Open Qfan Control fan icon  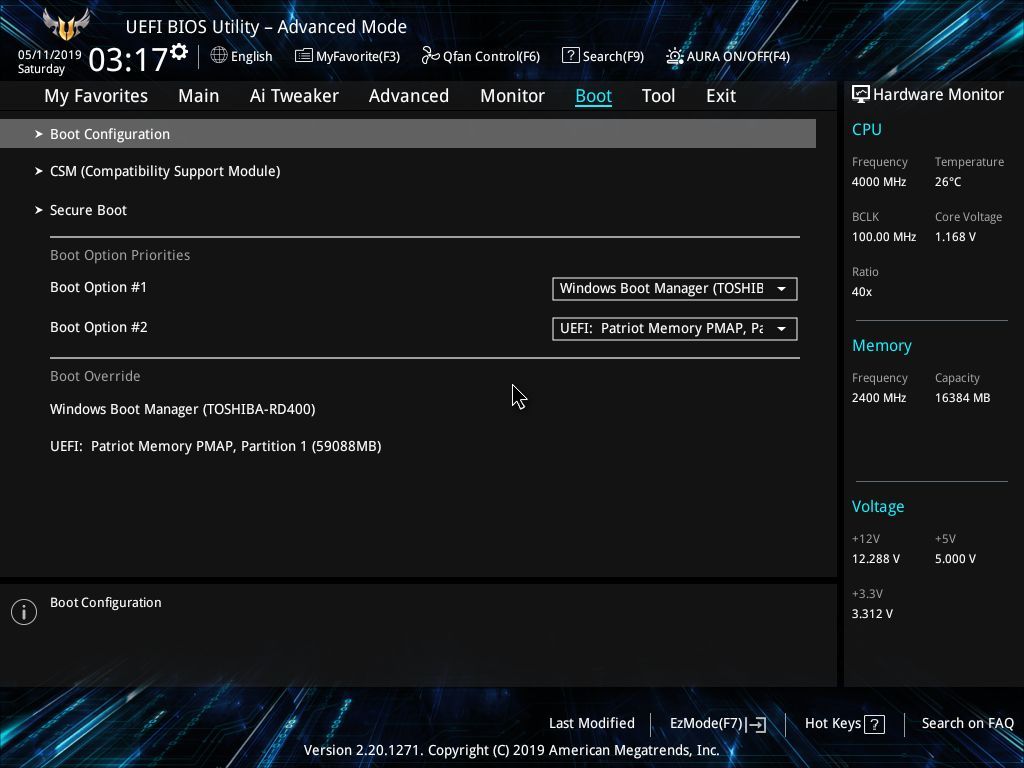[x=430, y=56]
